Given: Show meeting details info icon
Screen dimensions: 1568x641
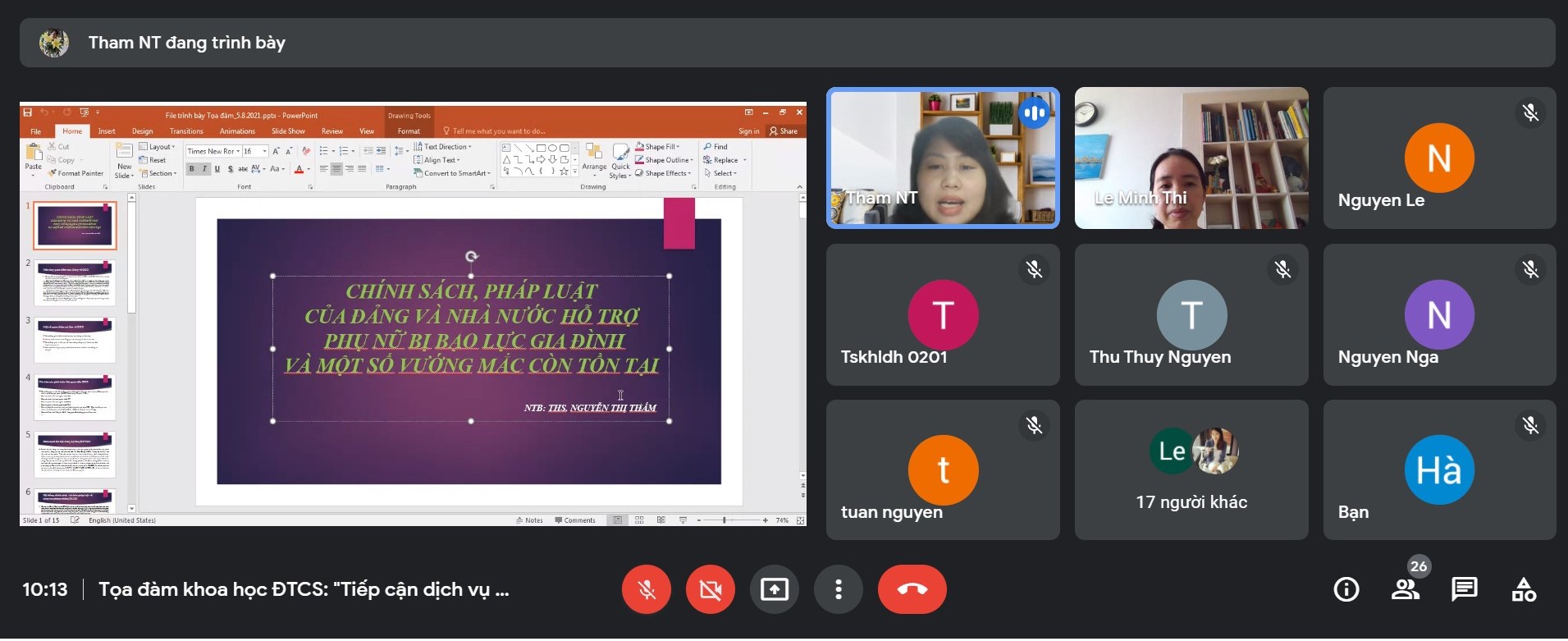Looking at the screenshot, I should point(1346,589).
